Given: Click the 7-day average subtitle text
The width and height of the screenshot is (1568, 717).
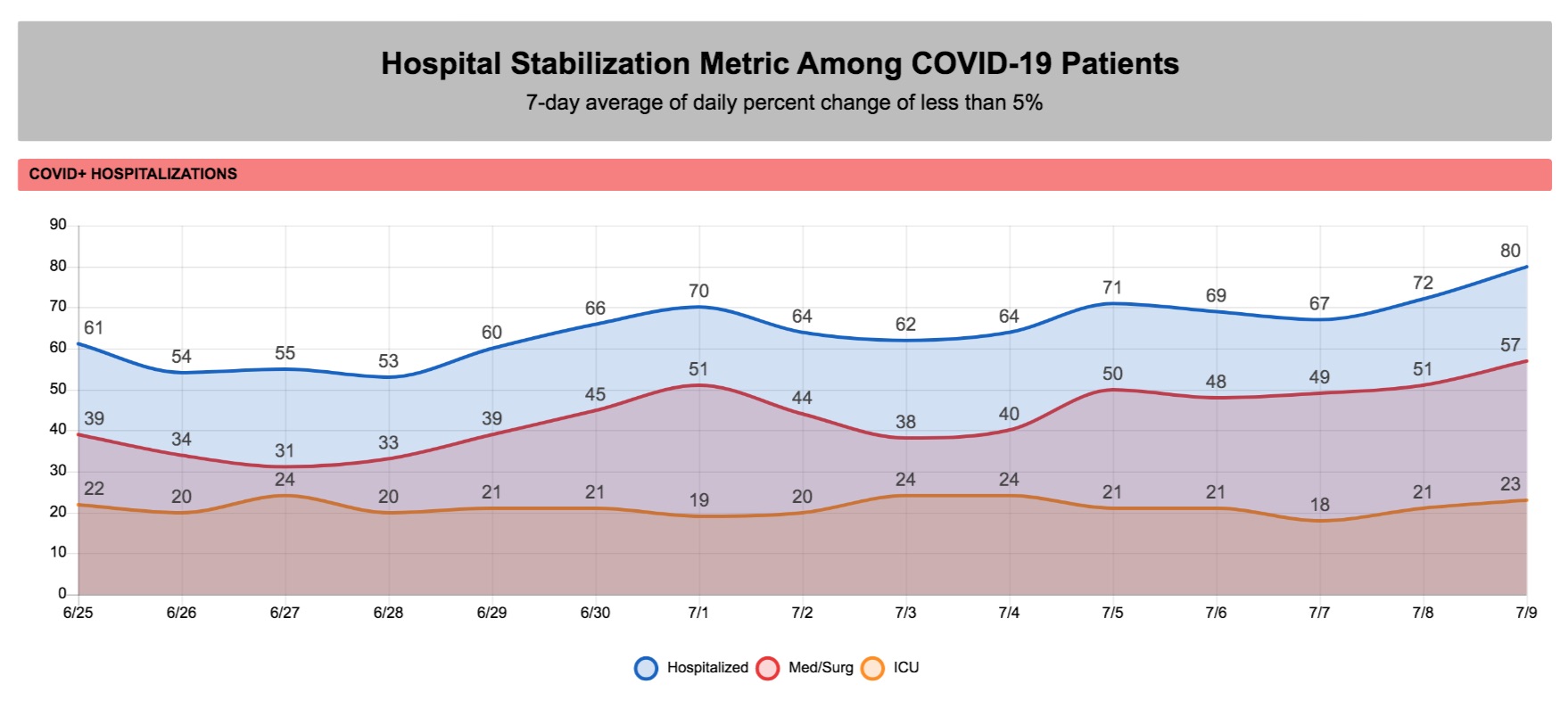Looking at the screenshot, I should point(784,103).
